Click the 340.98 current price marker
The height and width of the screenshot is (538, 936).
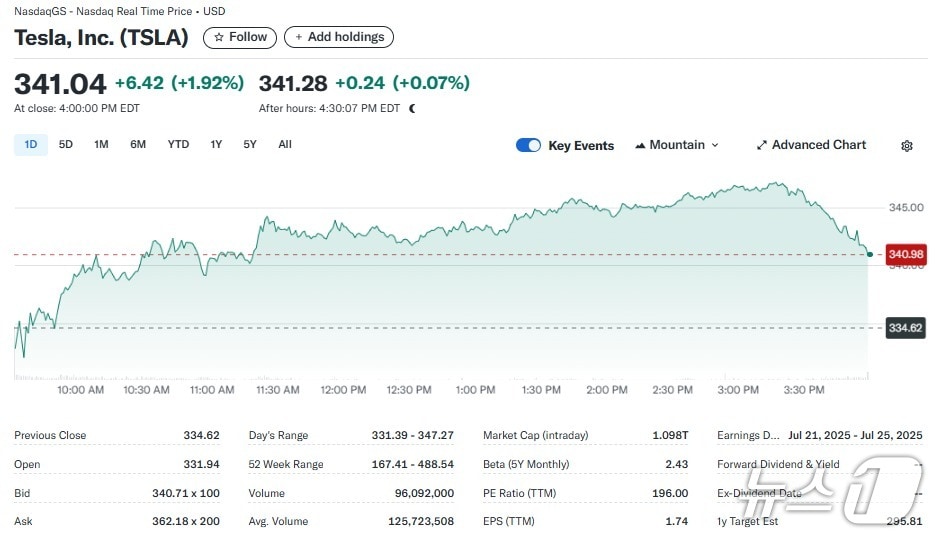[x=905, y=254]
